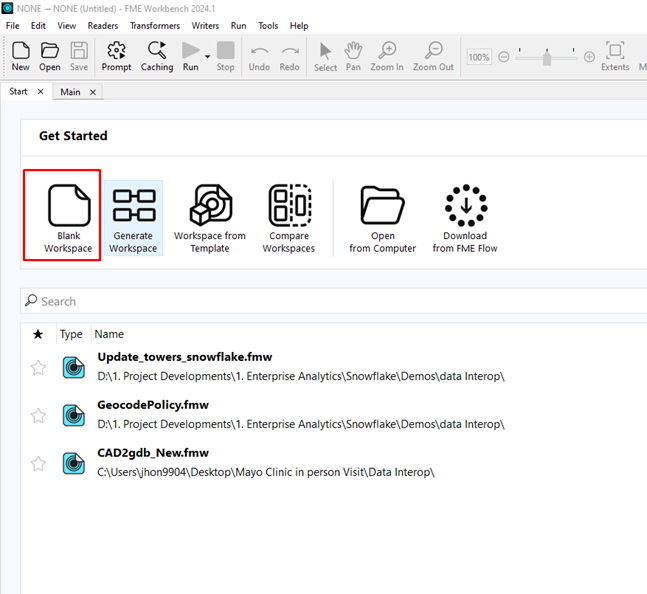Open recent file CAD2gdb_New.fmw
Screen dimensions: 647x594
[x=153, y=453]
